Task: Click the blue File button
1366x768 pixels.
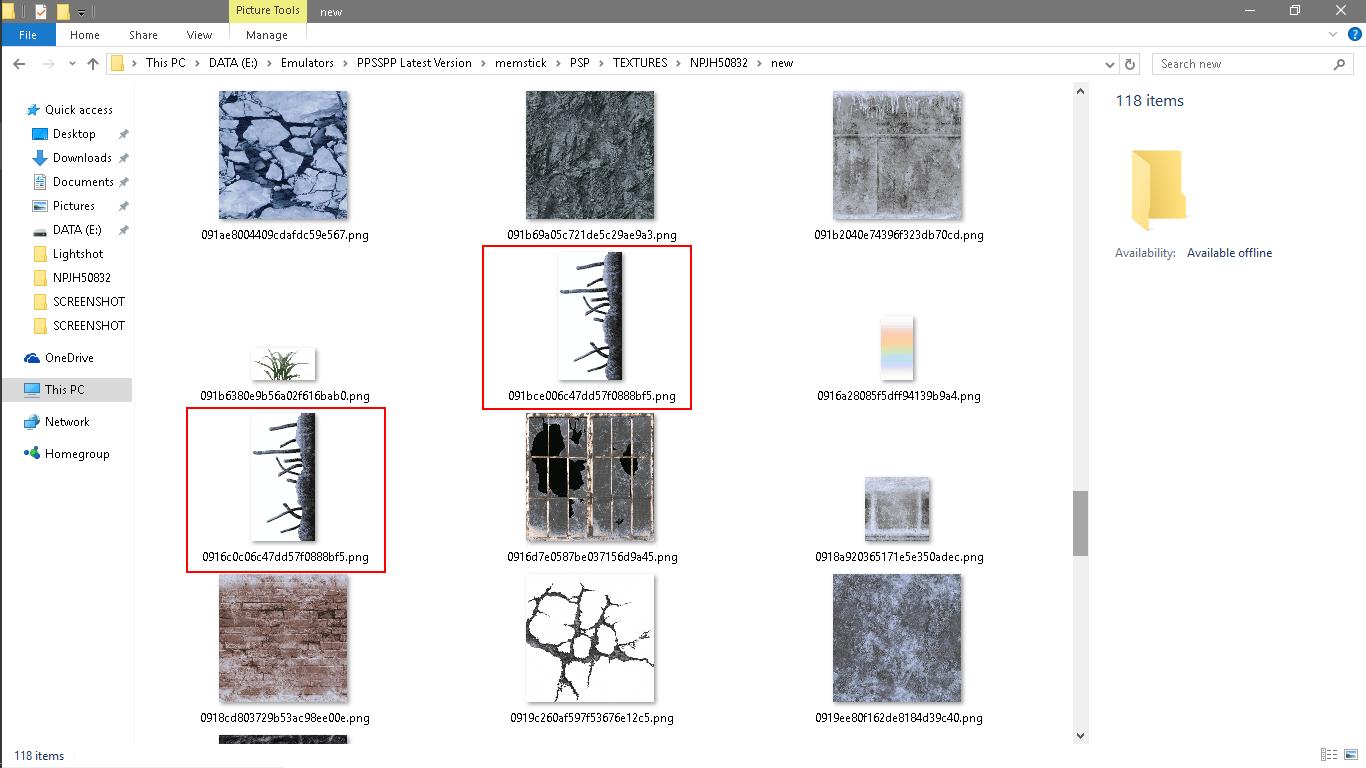Action: point(28,35)
